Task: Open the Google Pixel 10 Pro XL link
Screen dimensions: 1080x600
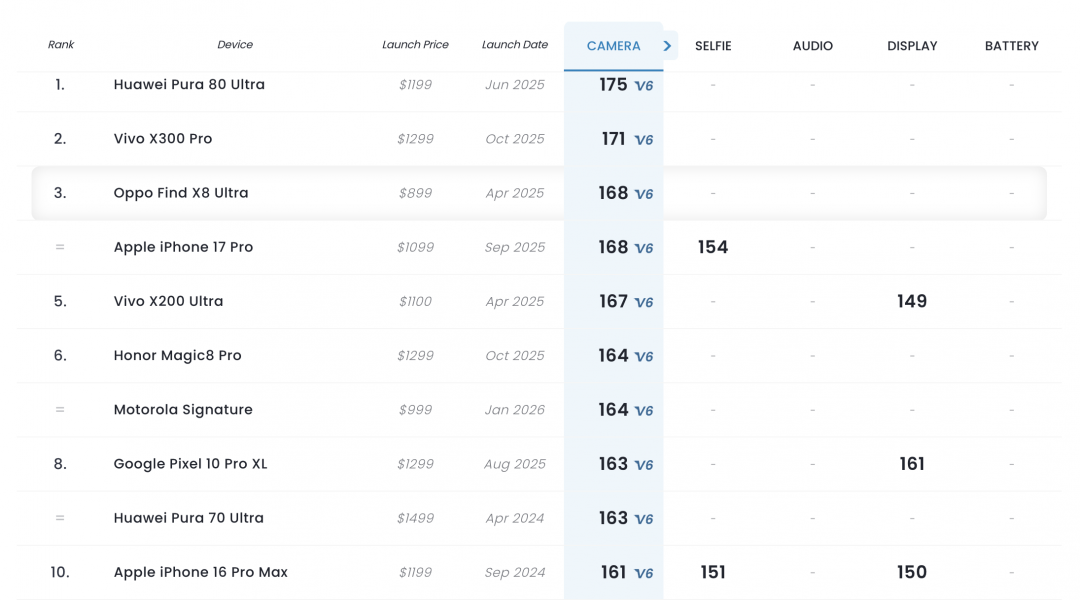Action: point(190,464)
